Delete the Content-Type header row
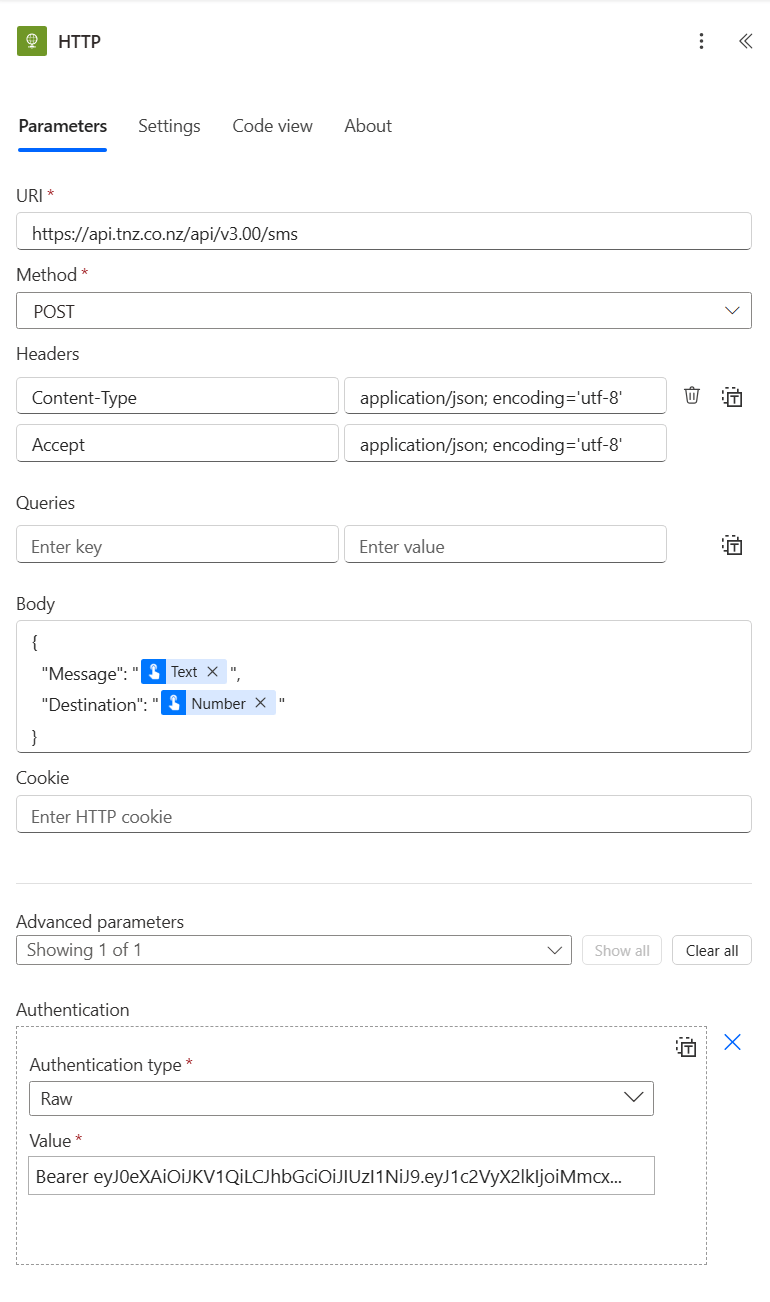 click(x=691, y=395)
